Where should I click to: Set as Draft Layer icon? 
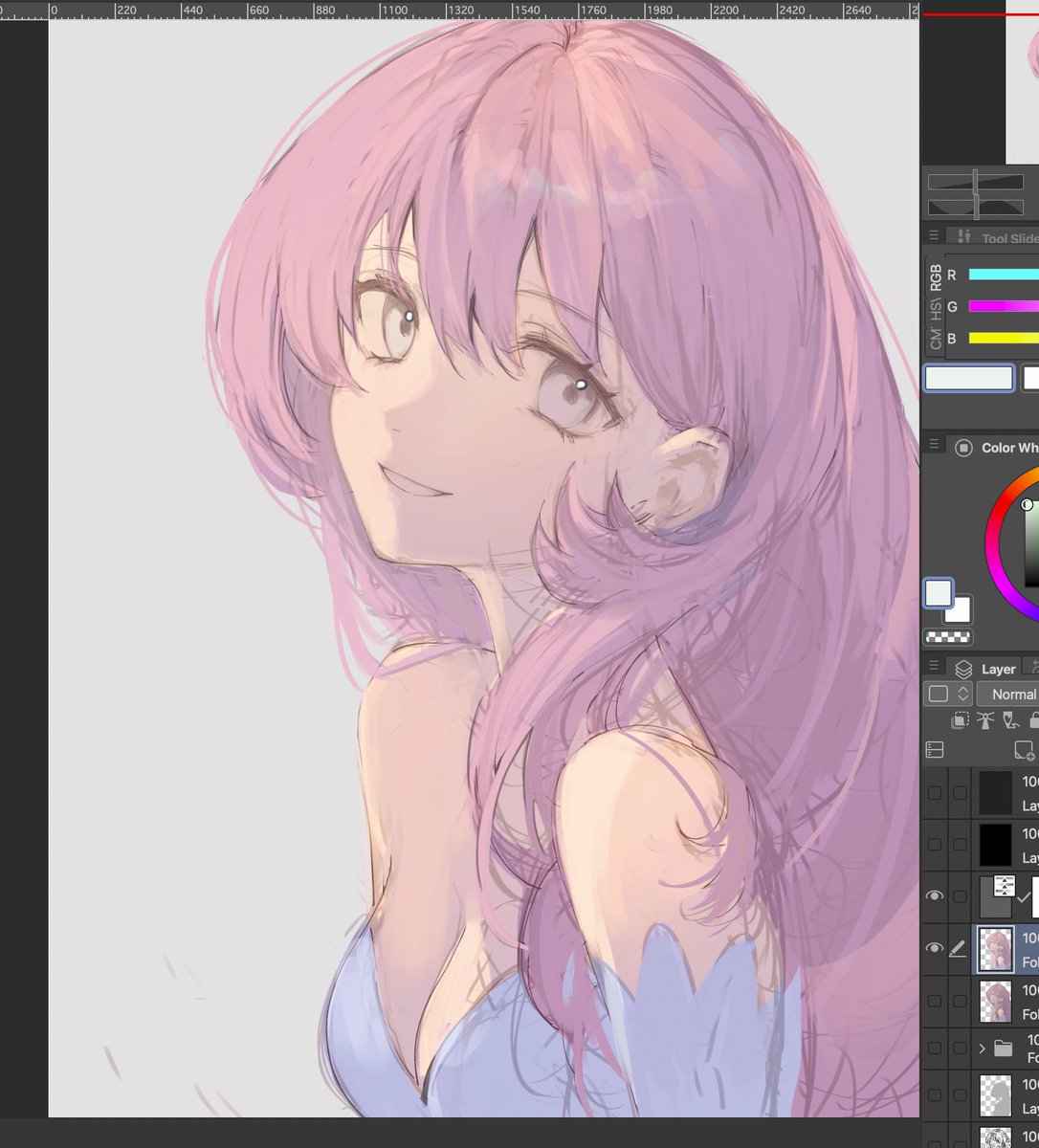point(1009,721)
